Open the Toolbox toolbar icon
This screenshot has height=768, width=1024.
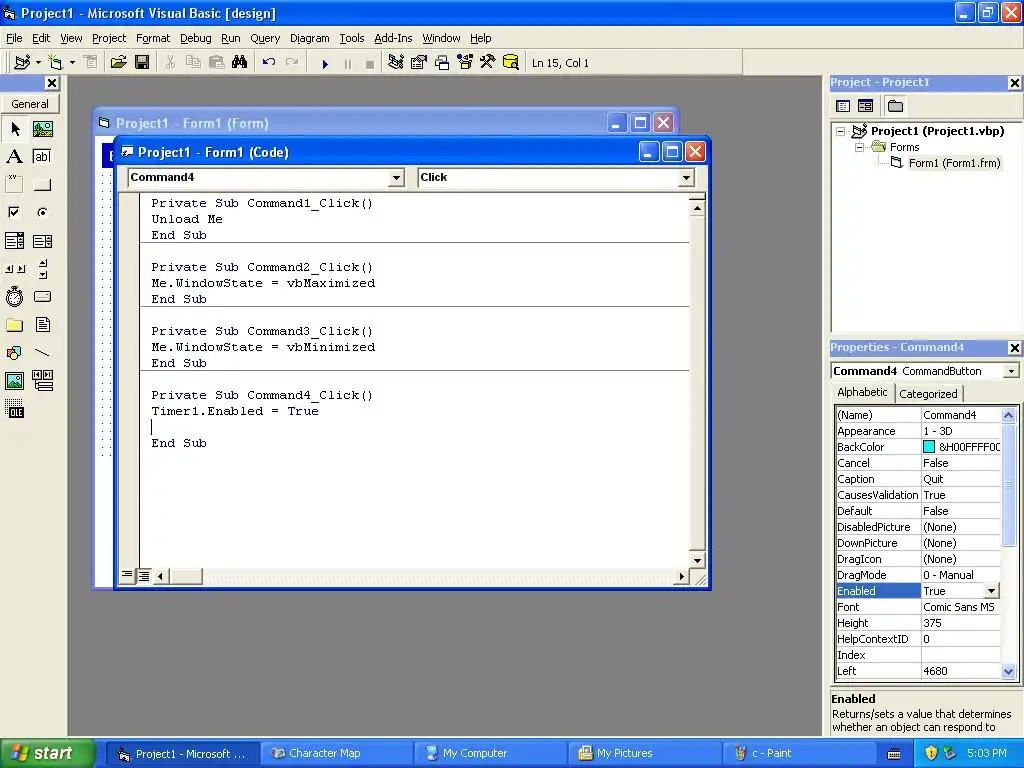tap(487, 63)
